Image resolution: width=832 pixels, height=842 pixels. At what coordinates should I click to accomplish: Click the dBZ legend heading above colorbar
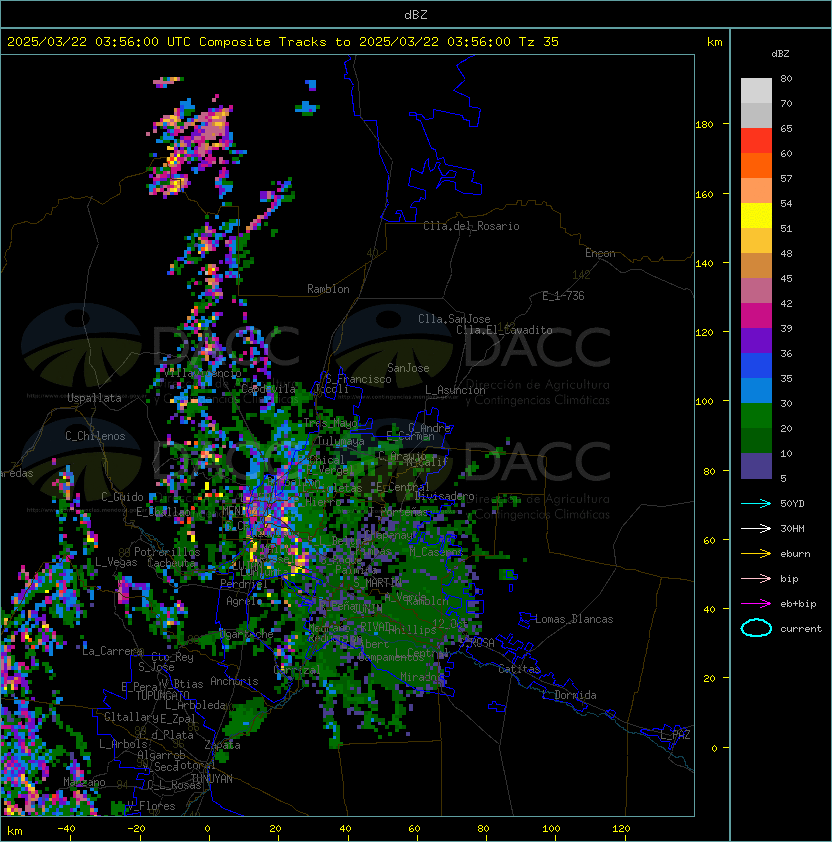point(780,54)
